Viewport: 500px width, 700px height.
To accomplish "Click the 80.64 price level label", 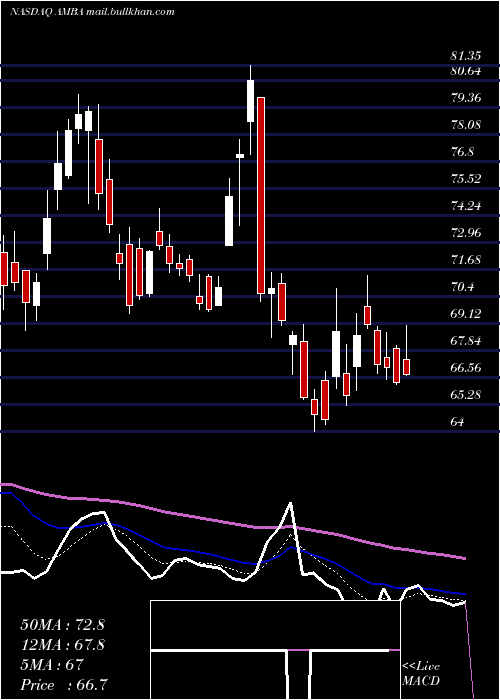I will [466, 70].
